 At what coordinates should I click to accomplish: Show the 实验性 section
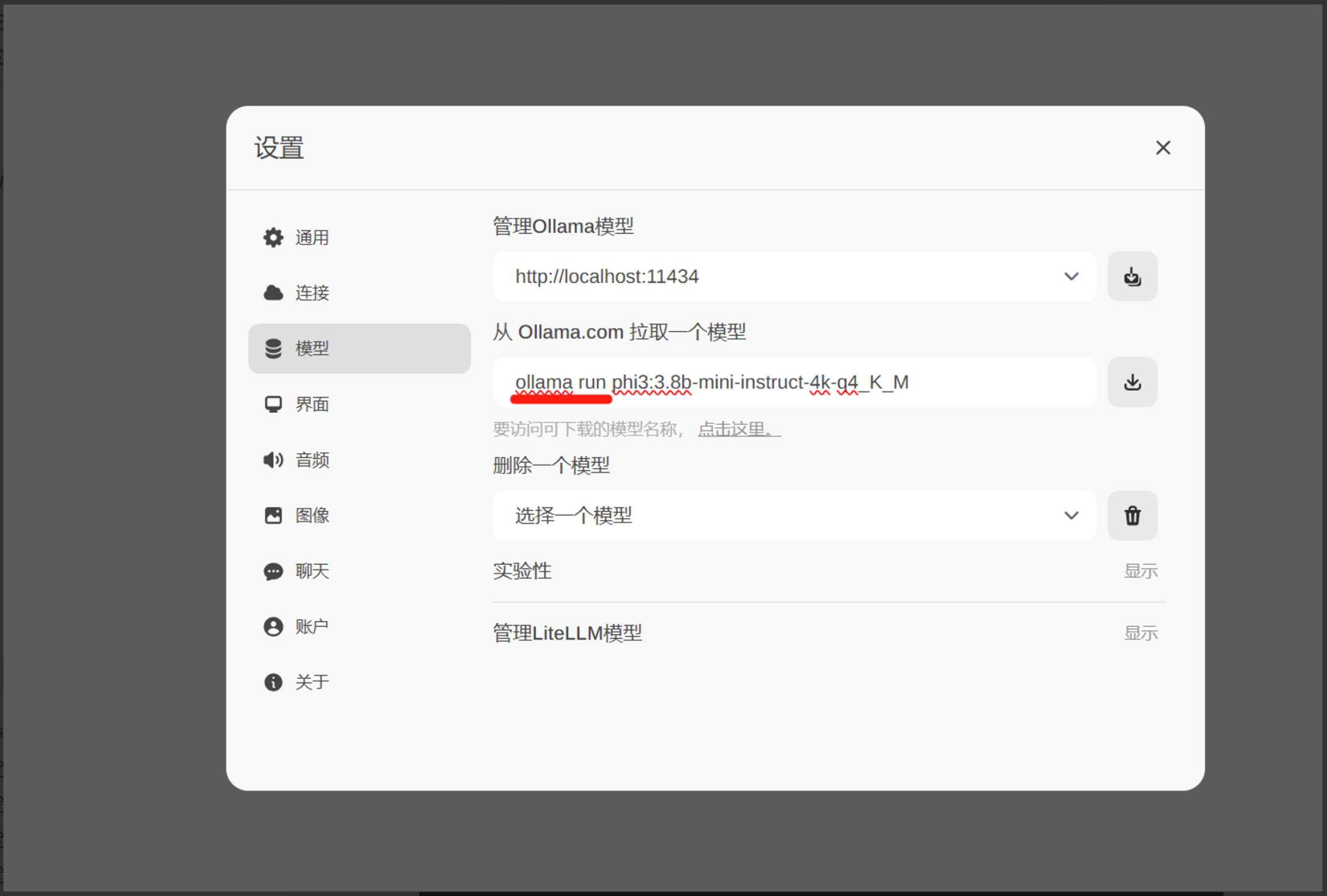(x=1140, y=571)
